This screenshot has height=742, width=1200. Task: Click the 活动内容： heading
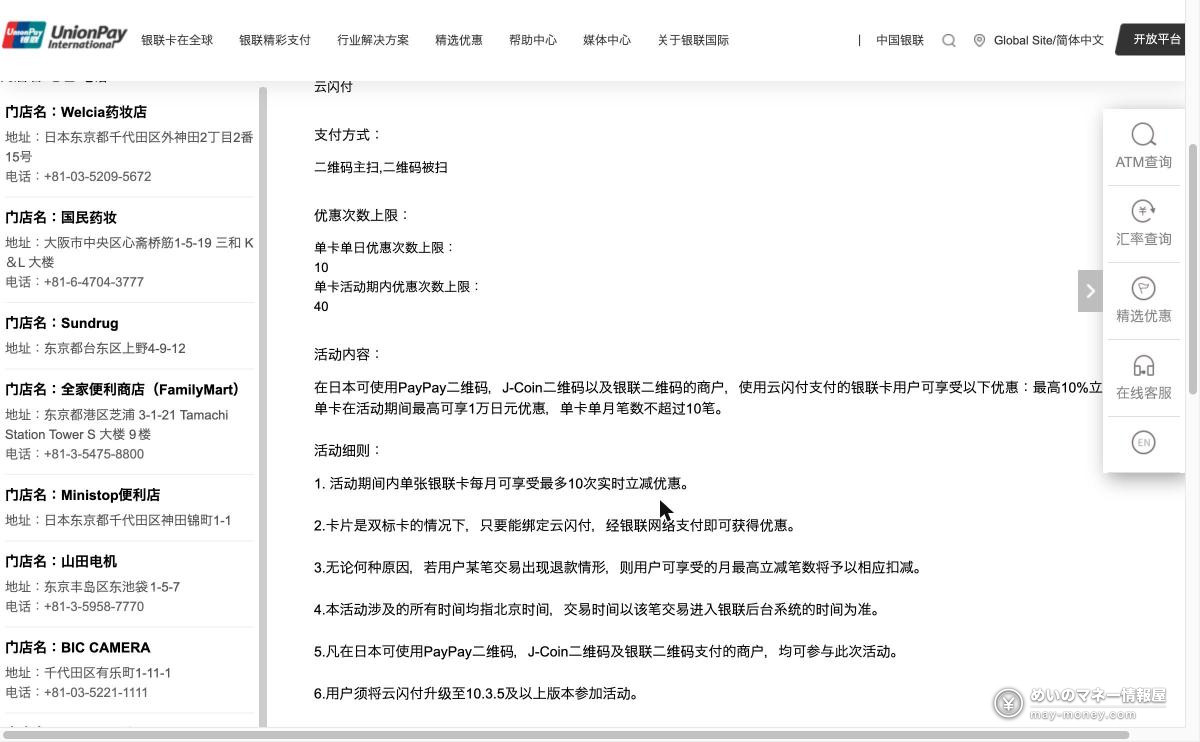point(348,354)
